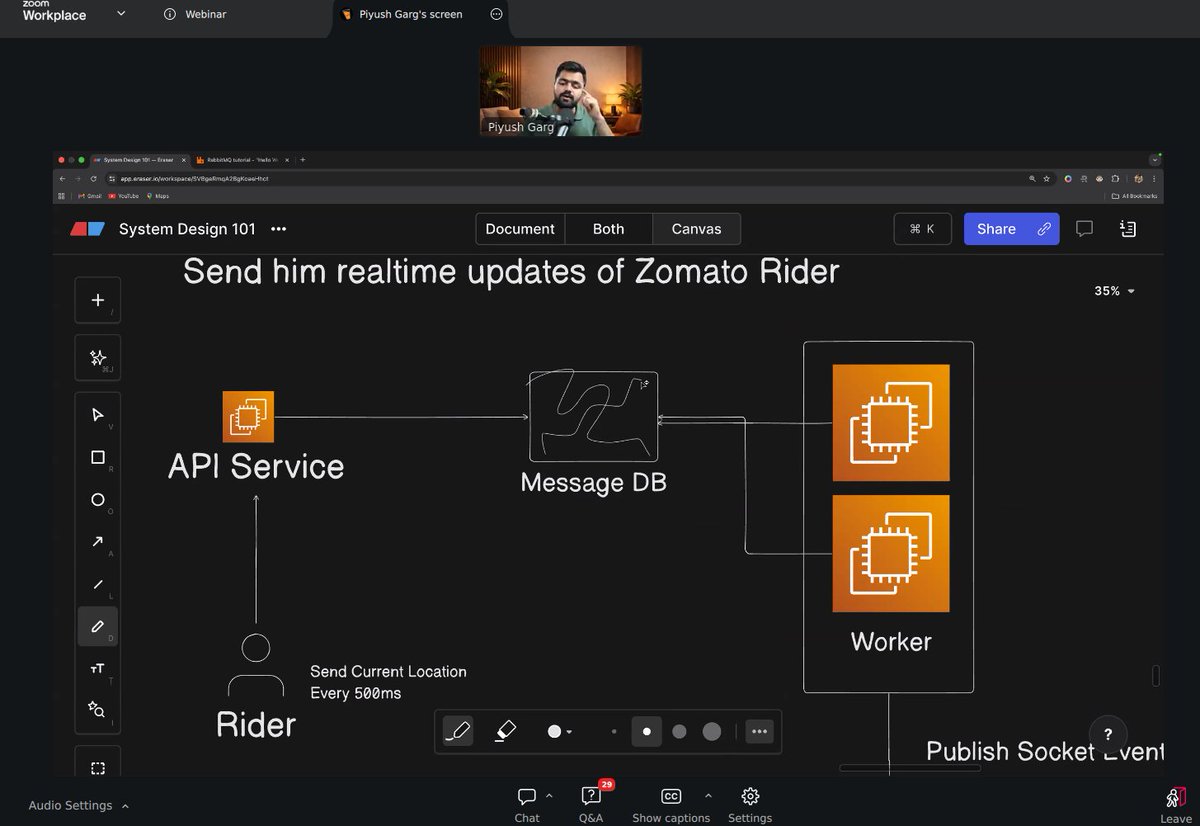Open browser tab search chevron

pos(1155,159)
